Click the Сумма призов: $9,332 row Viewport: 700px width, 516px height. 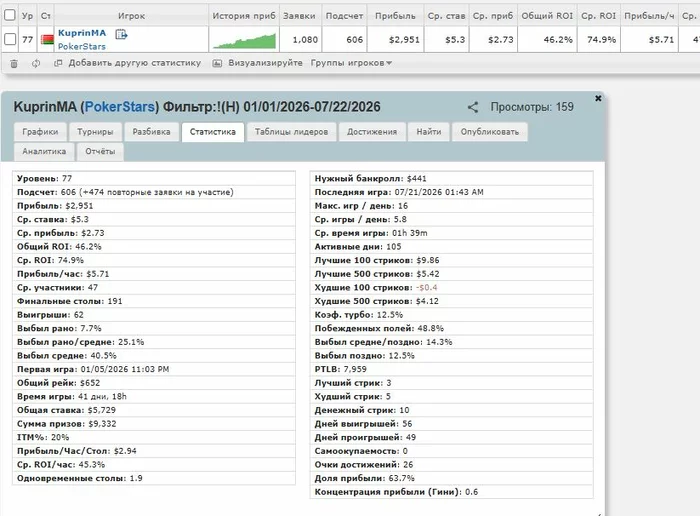(154, 424)
